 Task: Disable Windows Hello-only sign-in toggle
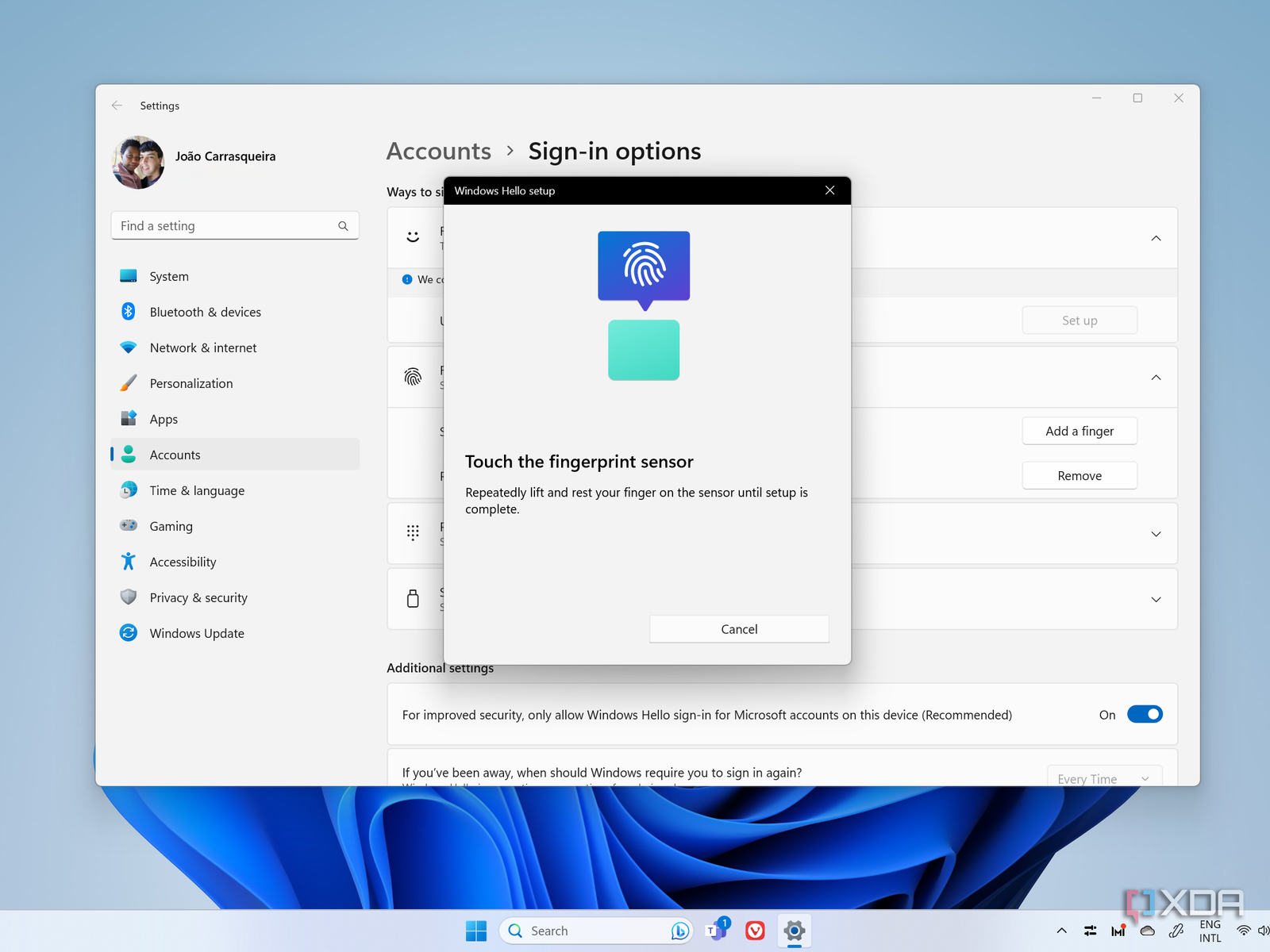(1144, 714)
